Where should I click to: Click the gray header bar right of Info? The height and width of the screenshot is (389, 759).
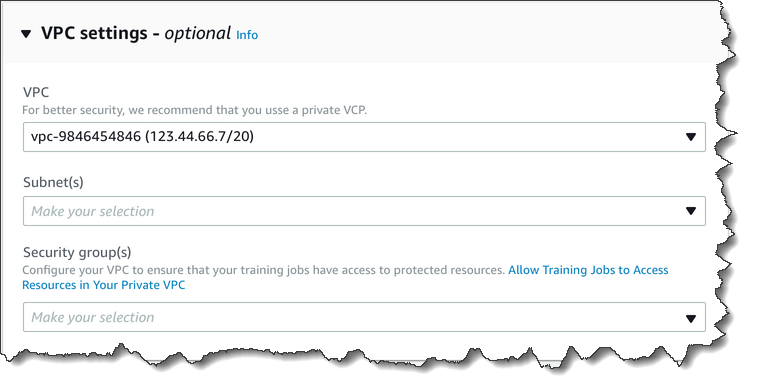pos(484,34)
